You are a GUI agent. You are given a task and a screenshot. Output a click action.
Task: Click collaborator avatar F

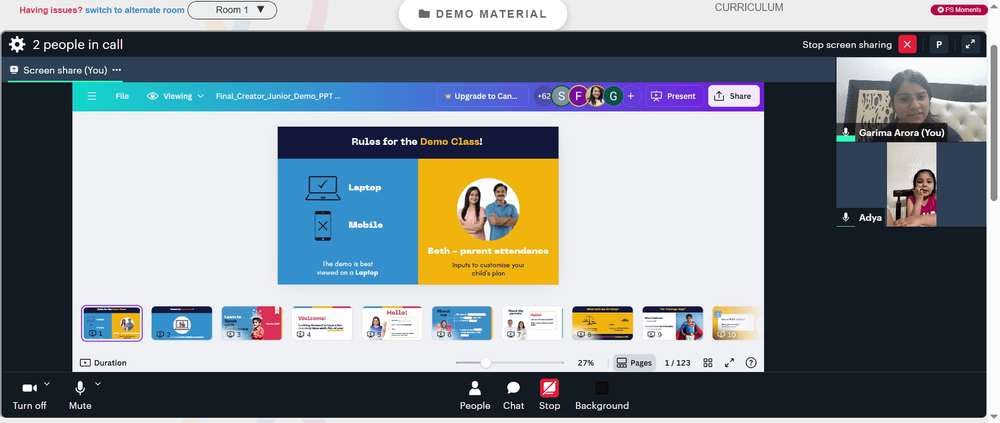tap(578, 96)
